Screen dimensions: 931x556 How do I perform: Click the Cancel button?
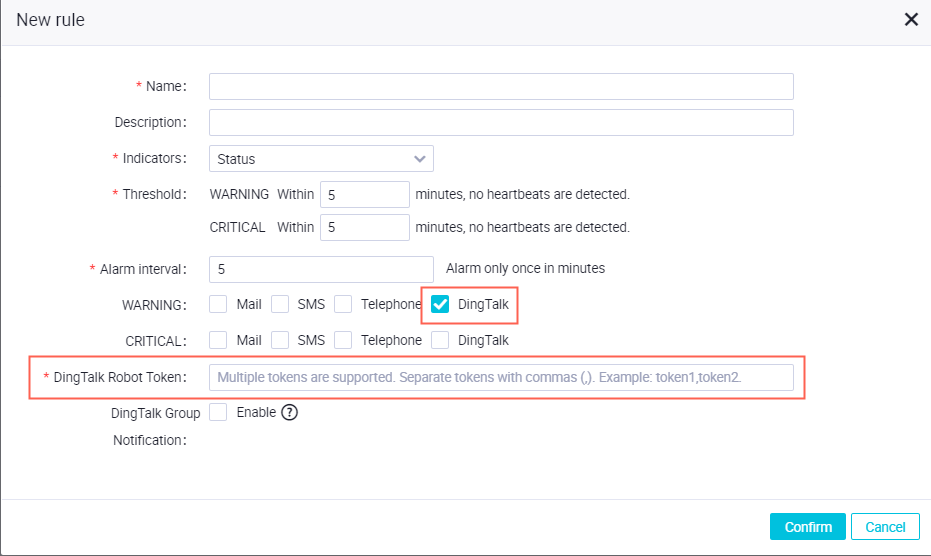(885, 527)
